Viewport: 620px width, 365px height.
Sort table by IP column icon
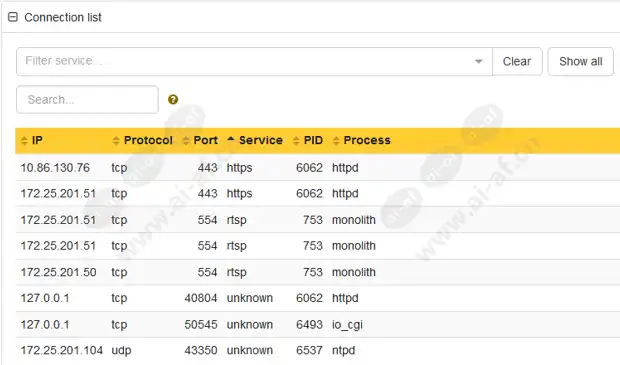tap(24, 140)
